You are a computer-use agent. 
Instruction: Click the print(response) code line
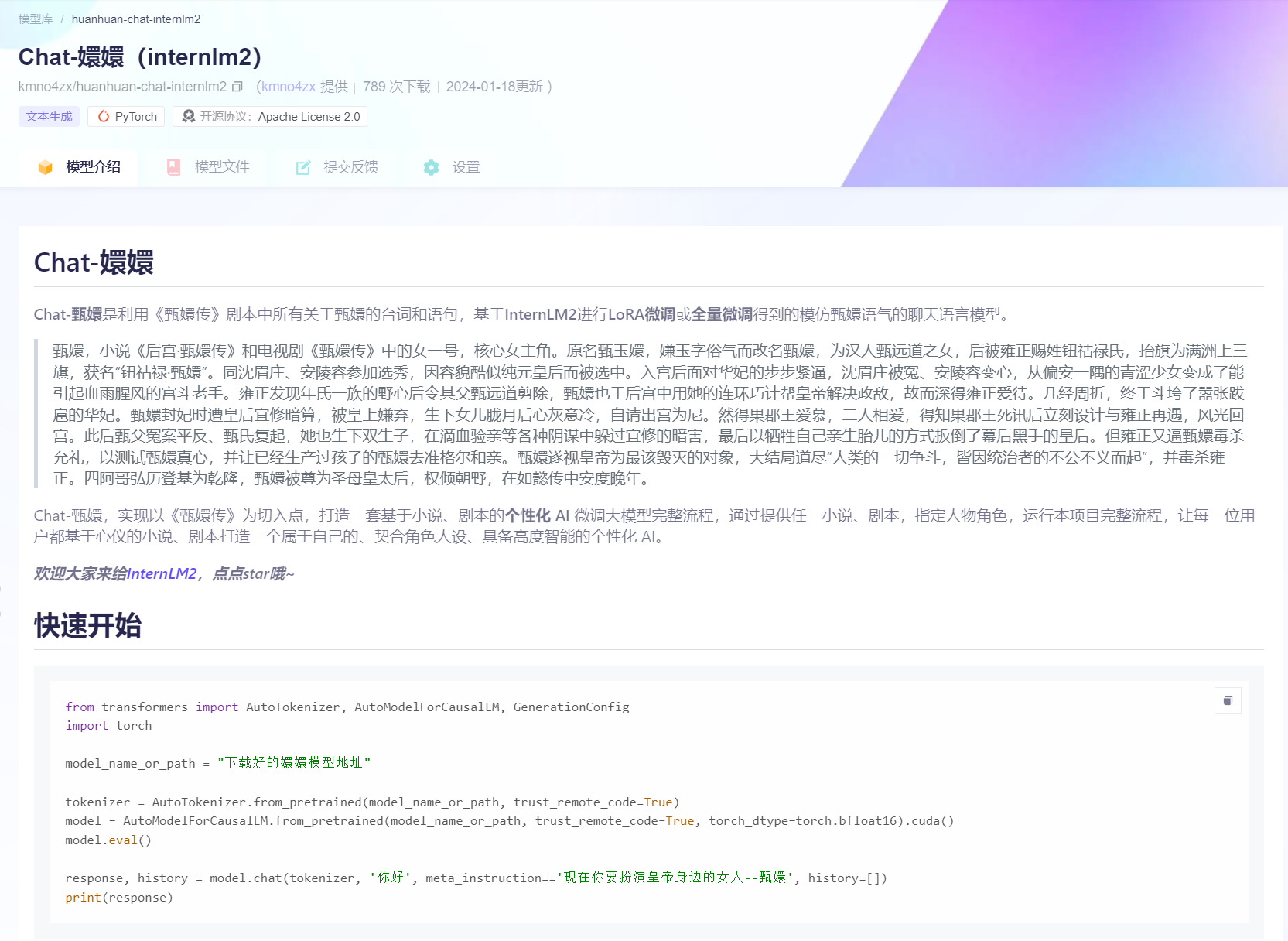(x=119, y=898)
